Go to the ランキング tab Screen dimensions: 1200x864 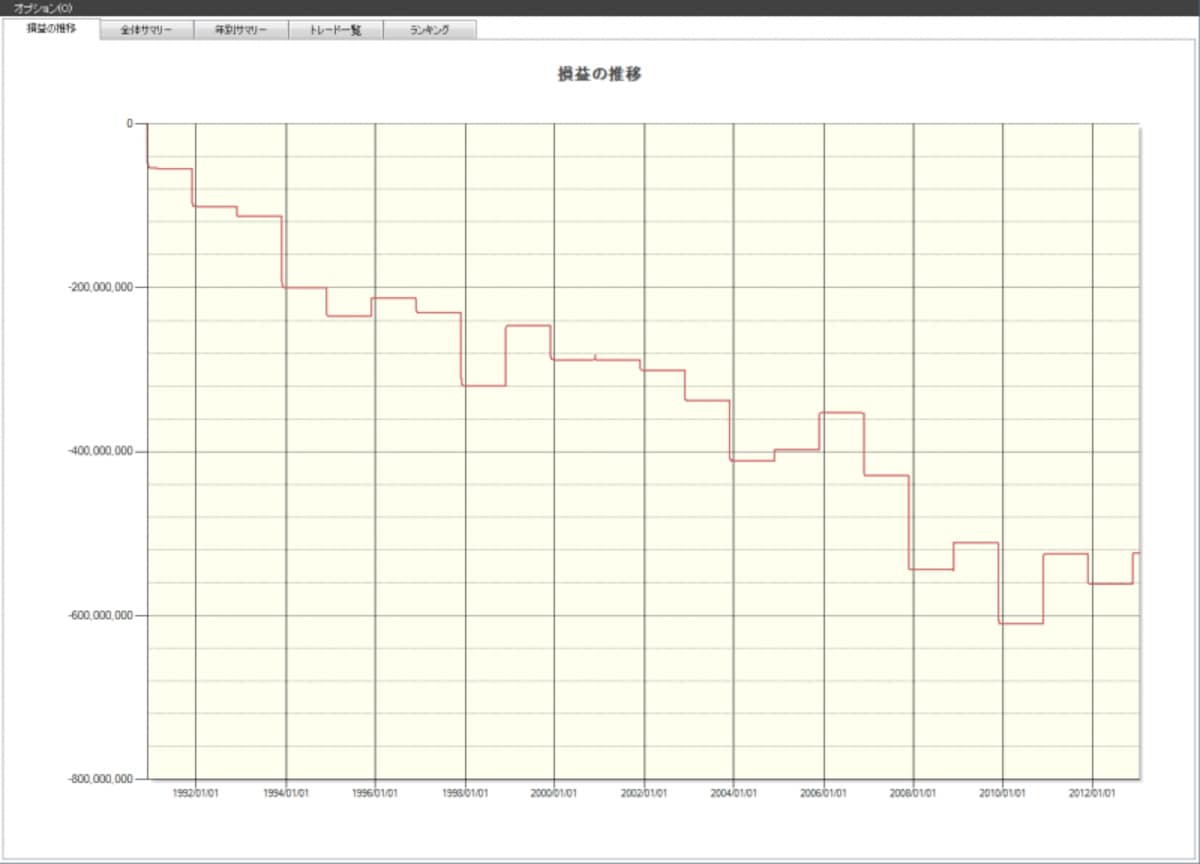point(429,30)
